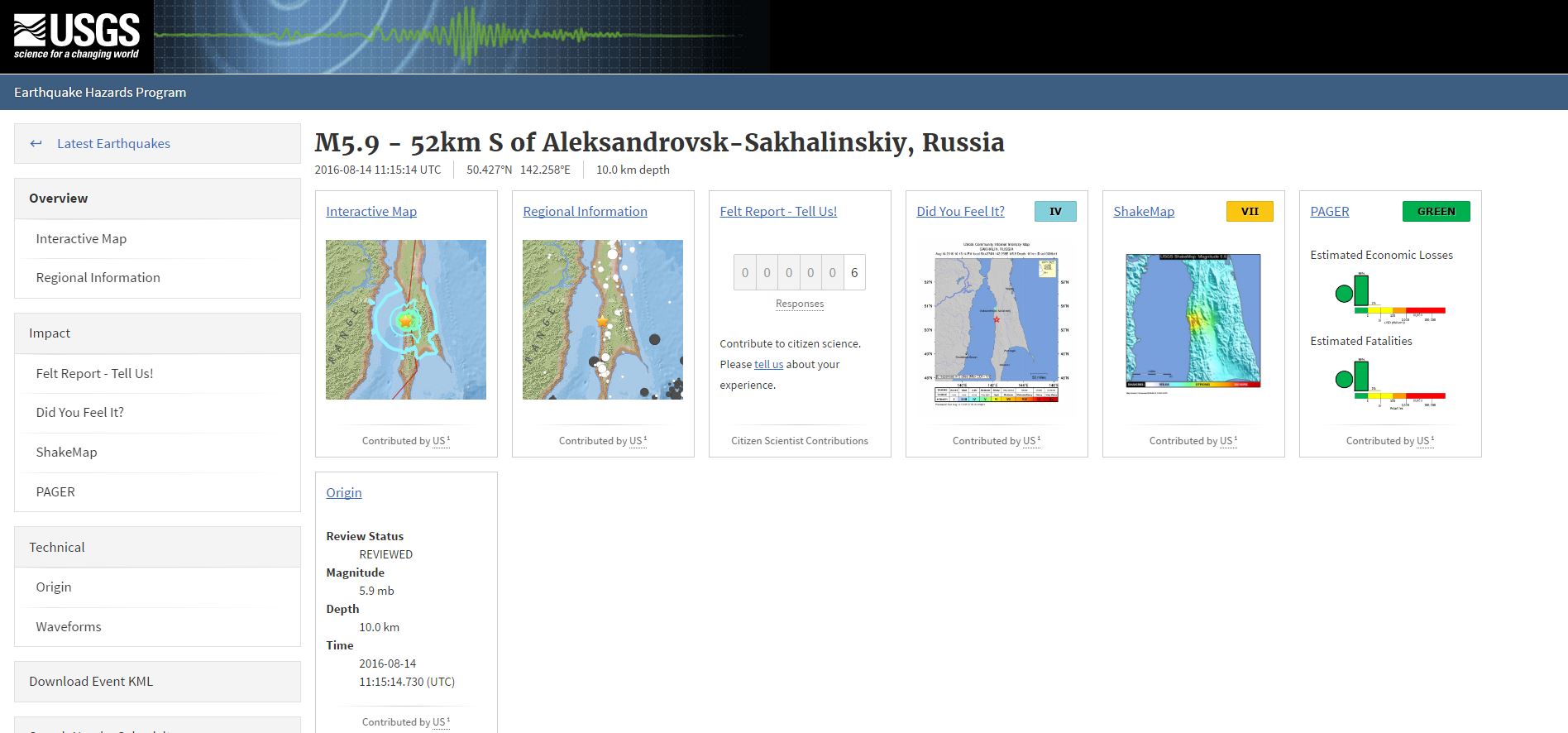Open the ShakeMap intensity thumbnail
The height and width of the screenshot is (733, 1568).
coord(1193,321)
